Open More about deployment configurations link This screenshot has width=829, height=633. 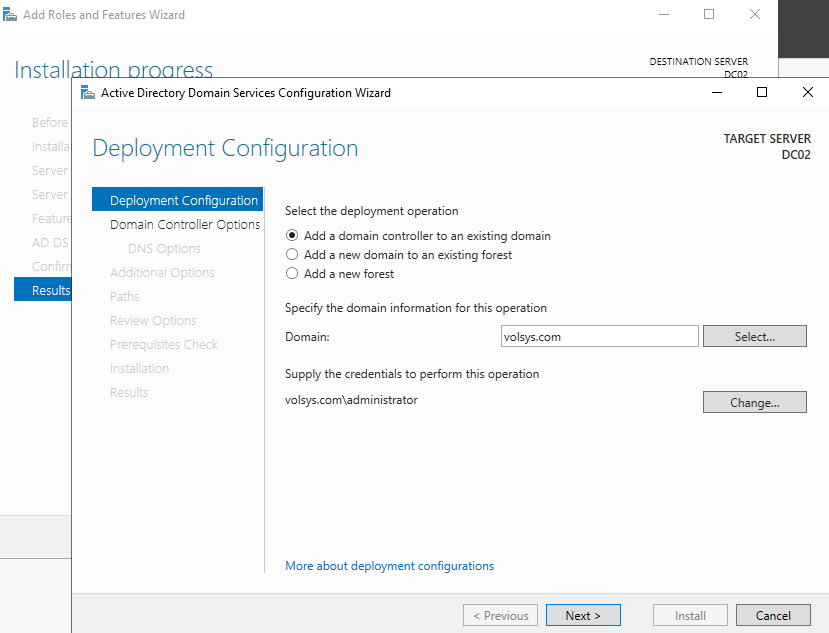coord(389,566)
